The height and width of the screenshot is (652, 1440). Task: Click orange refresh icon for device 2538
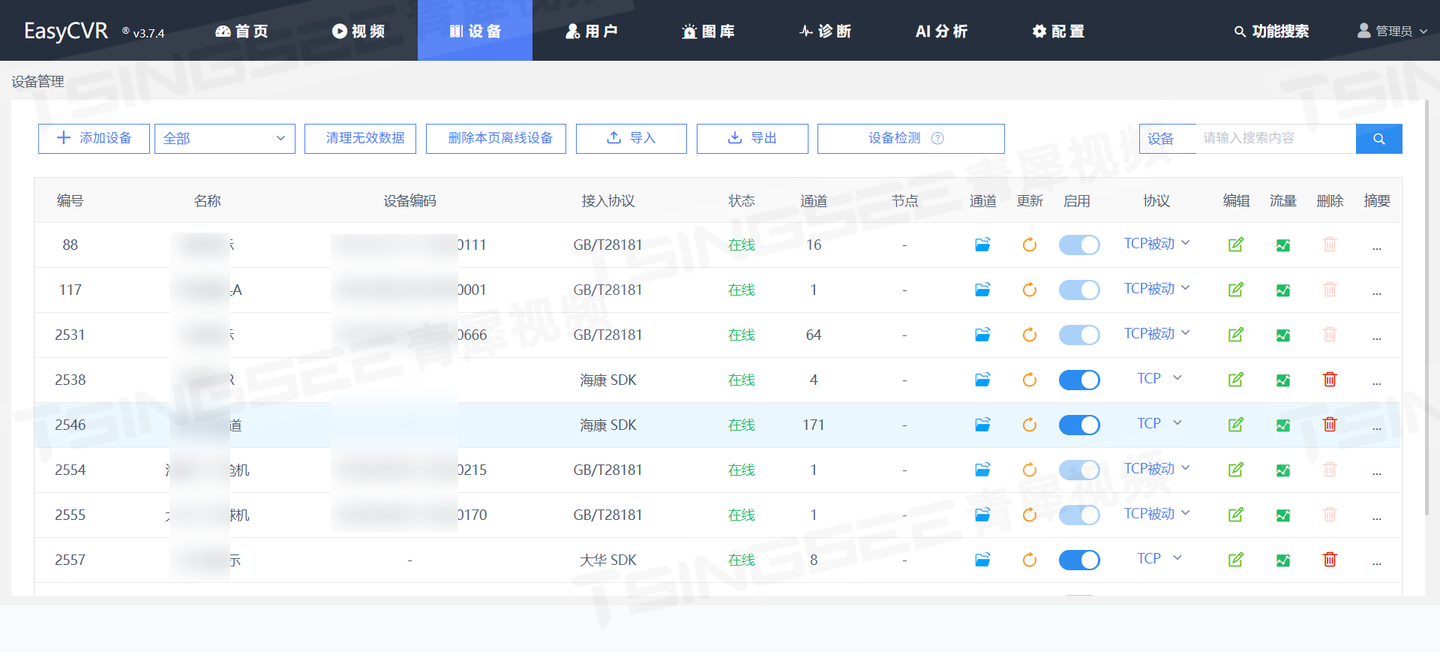[x=1029, y=380]
